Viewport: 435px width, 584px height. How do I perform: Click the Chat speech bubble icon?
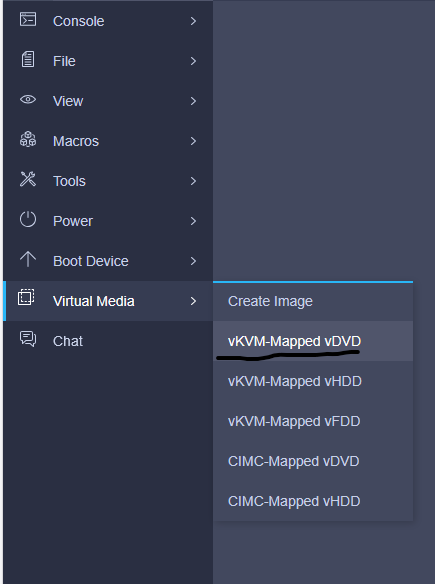point(28,339)
